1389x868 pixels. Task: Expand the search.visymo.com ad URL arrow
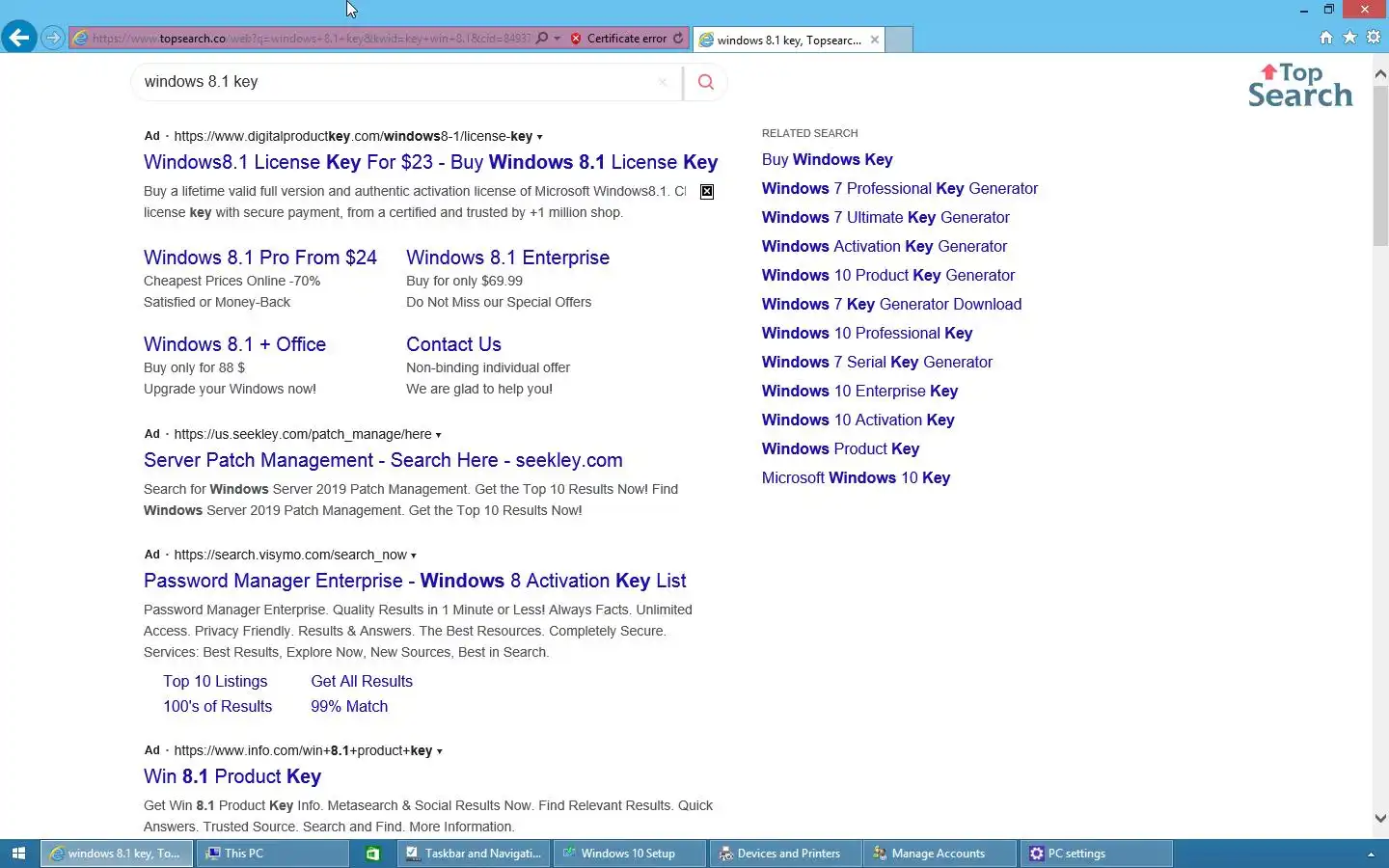pos(413,556)
